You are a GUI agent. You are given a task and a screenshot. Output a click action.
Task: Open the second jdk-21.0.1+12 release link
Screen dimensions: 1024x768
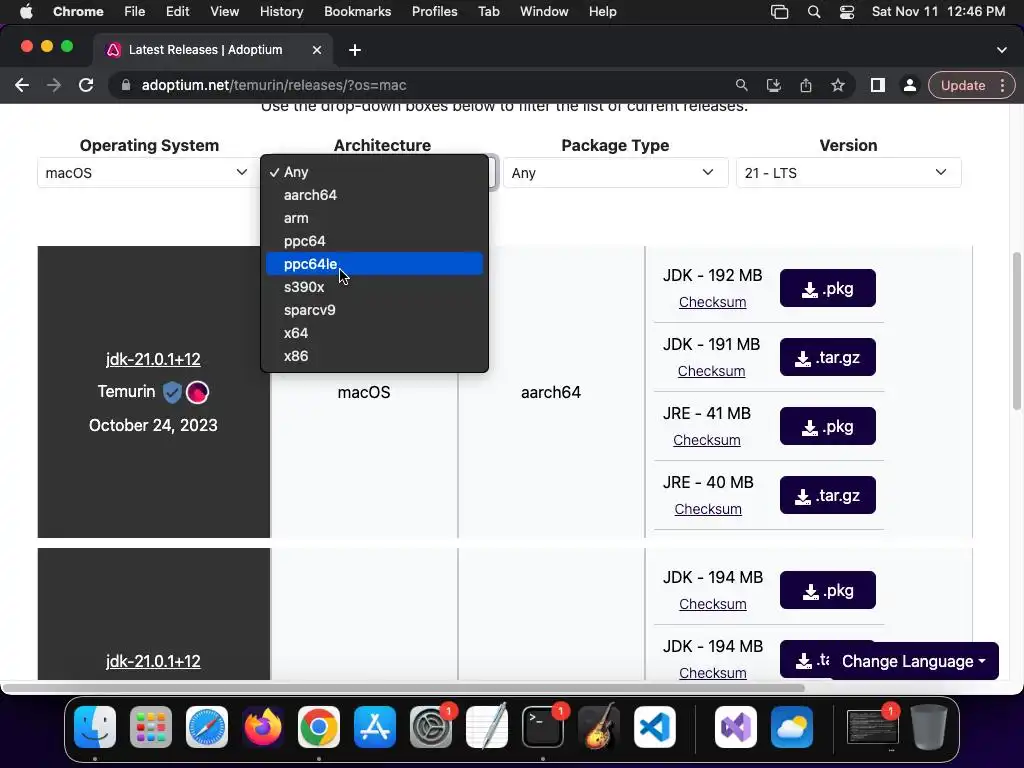(x=153, y=661)
